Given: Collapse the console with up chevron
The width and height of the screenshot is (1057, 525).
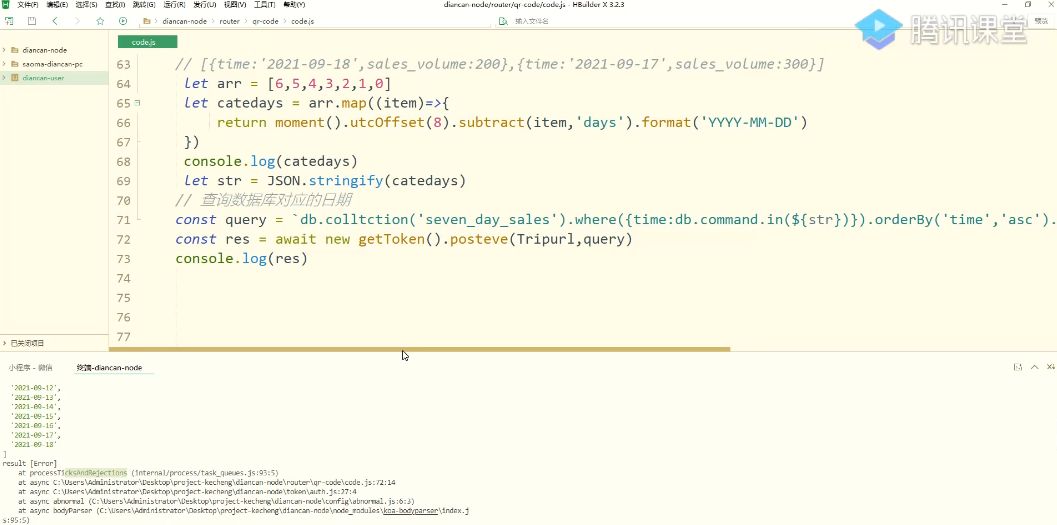Looking at the screenshot, I should click(1035, 367).
